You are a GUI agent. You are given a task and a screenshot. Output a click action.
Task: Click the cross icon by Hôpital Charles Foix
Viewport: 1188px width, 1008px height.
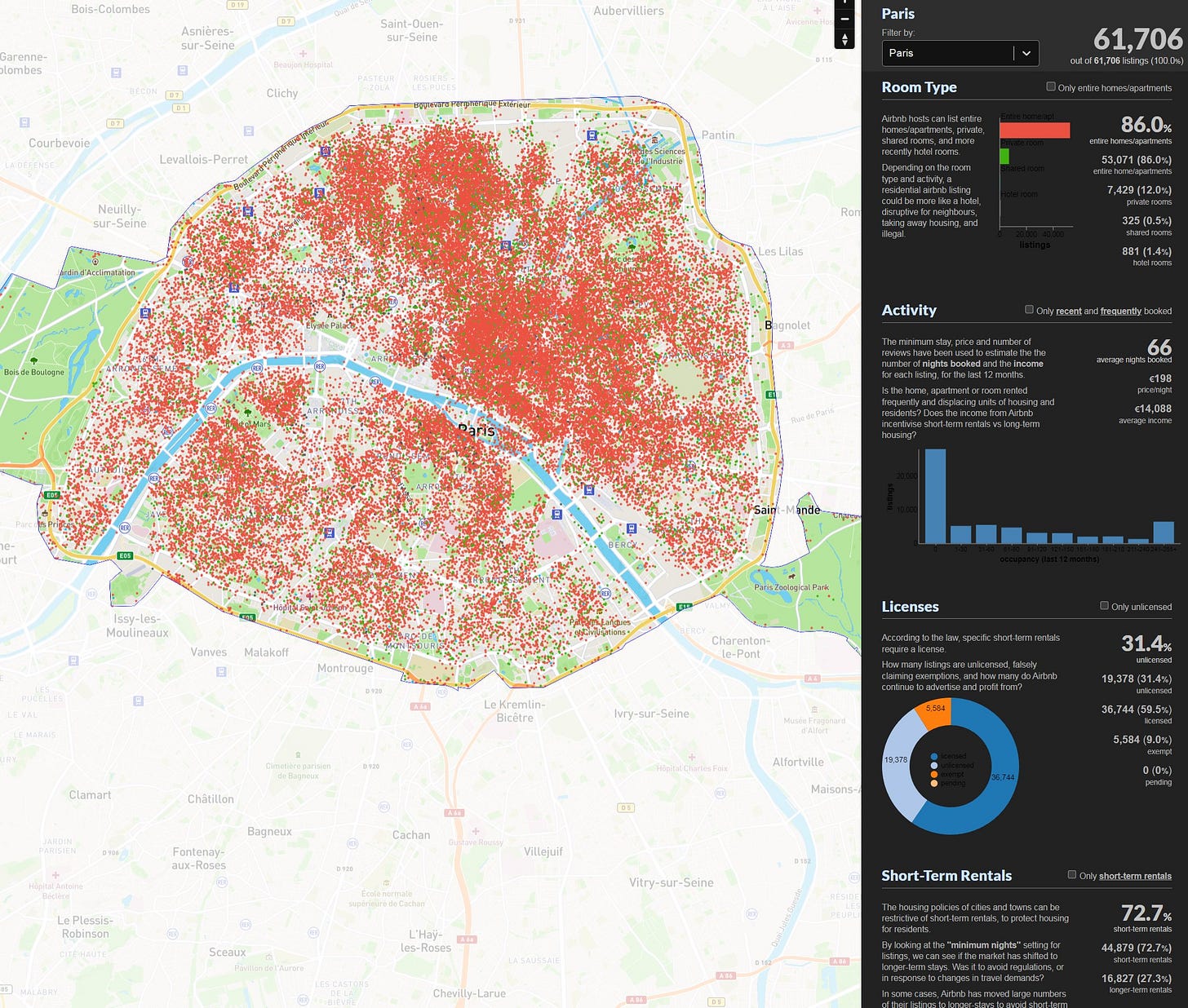(692, 757)
